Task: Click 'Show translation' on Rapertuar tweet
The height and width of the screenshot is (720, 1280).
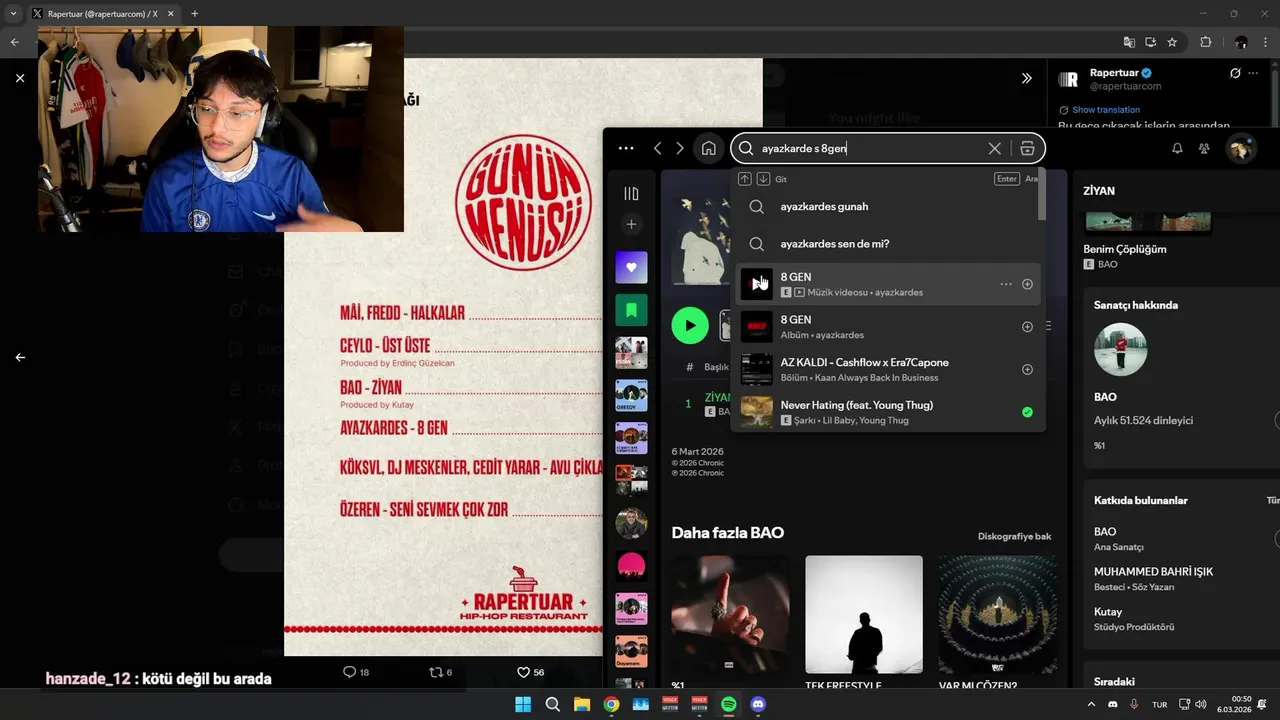Action: [1106, 110]
